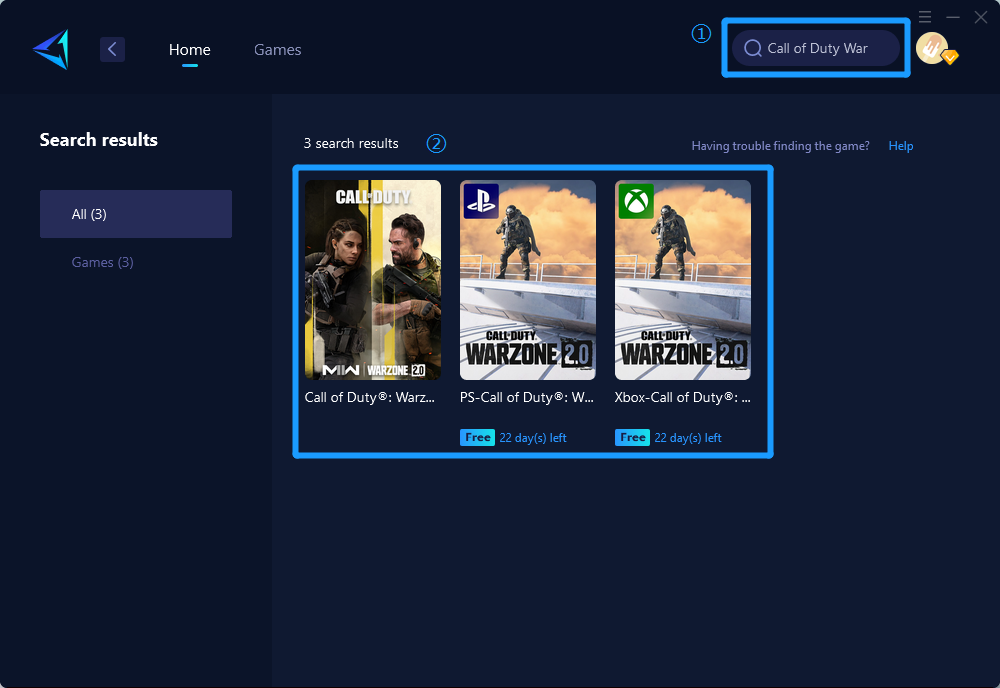Click the Free badge under PS-Call of Duty
Image resolution: width=1000 pixels, height=688 pixels.
coord(477,437)
